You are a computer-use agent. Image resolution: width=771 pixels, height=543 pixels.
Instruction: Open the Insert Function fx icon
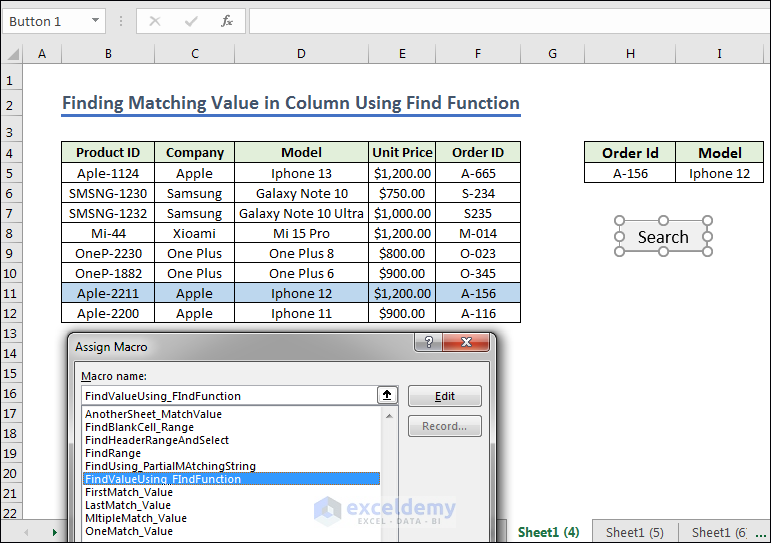[x=227, y=21]
